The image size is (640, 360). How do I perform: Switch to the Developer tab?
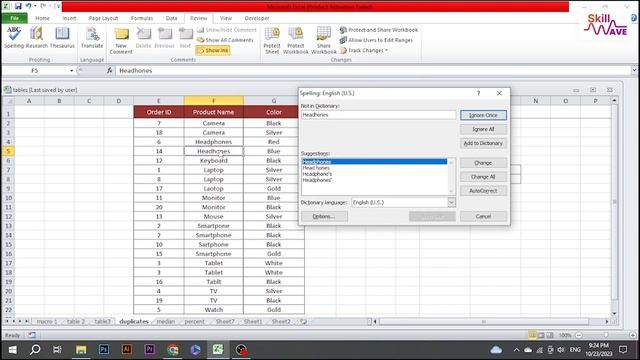[257, 18]
